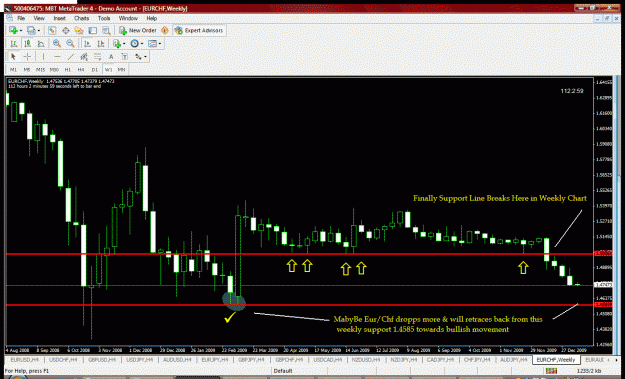Toggle the Market Watch window icon
The image size is (625, 379).
52,30
